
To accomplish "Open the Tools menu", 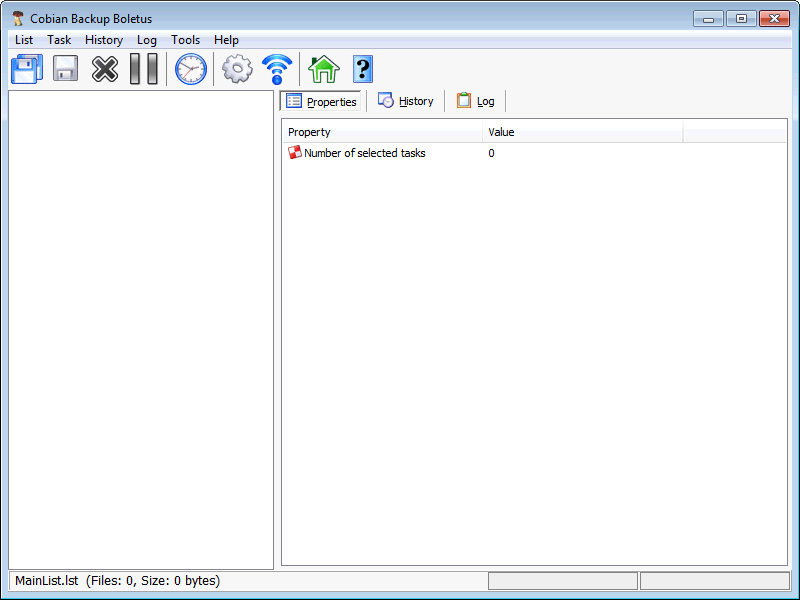I will (185, 40).
